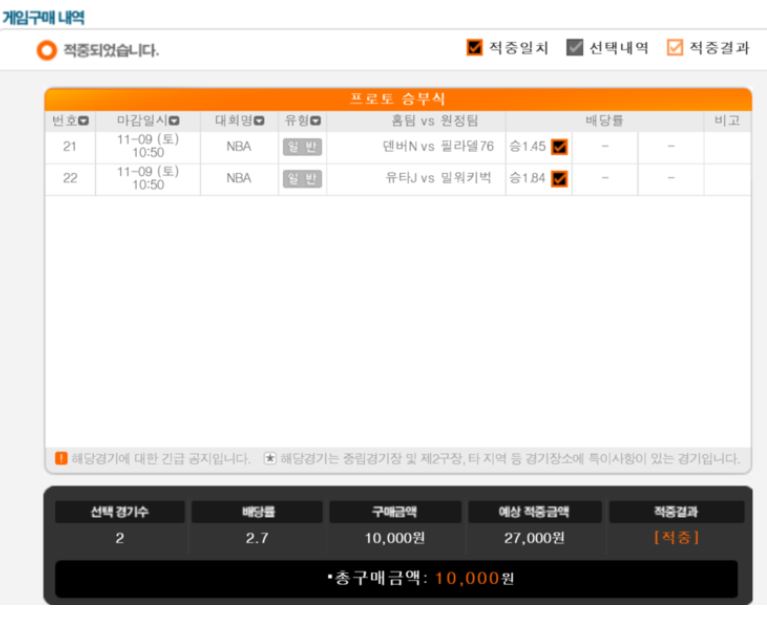Select the 프로토 승부식 orange header tab
Screen dimensions: 767x621
398,99
